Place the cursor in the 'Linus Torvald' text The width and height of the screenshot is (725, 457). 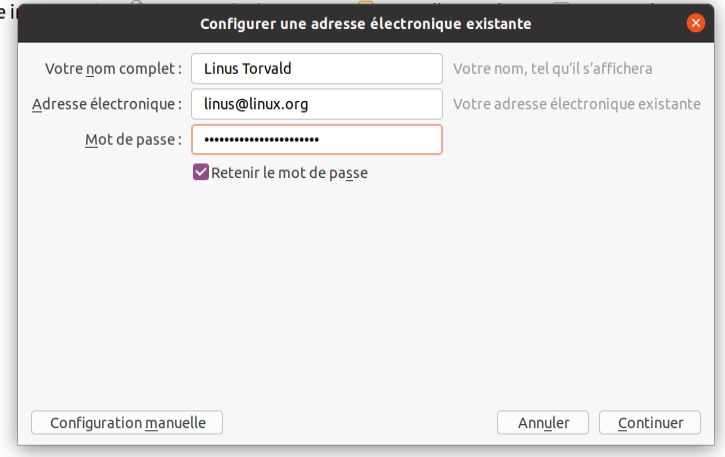(x=247, y=68)
